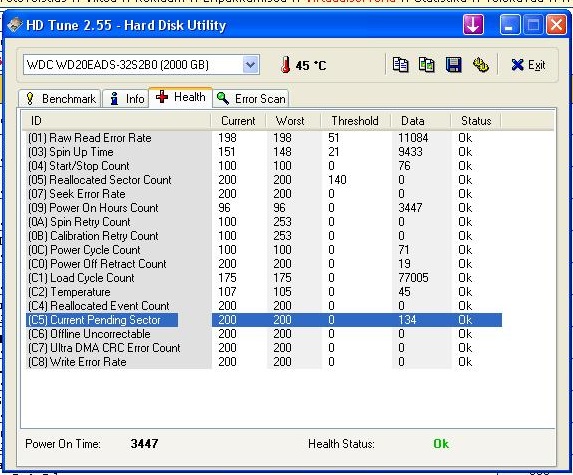This screenshot has width=573, height=475.
Task: Click the Data column header
Action: point(421,121)
